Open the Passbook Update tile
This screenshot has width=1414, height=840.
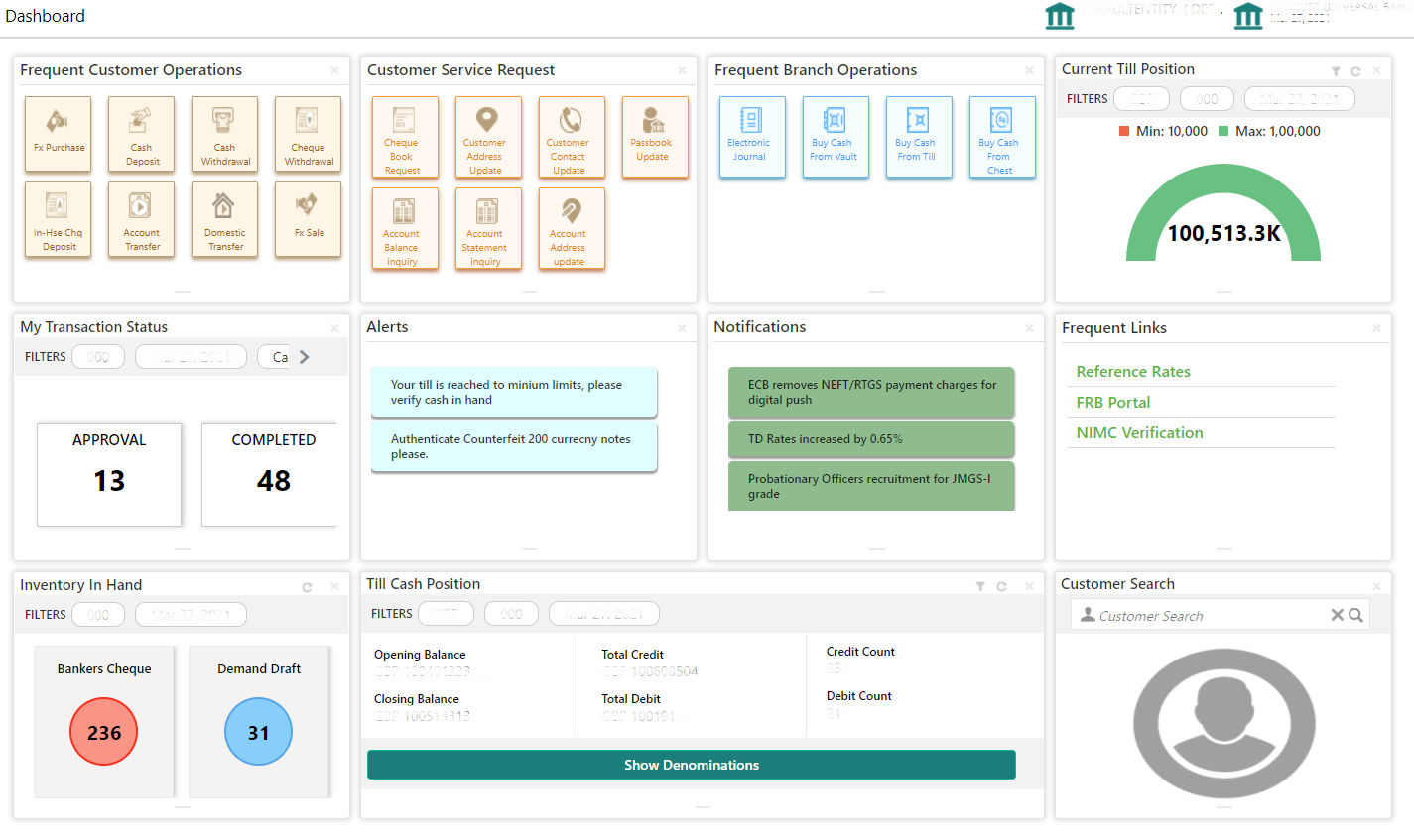655,137
